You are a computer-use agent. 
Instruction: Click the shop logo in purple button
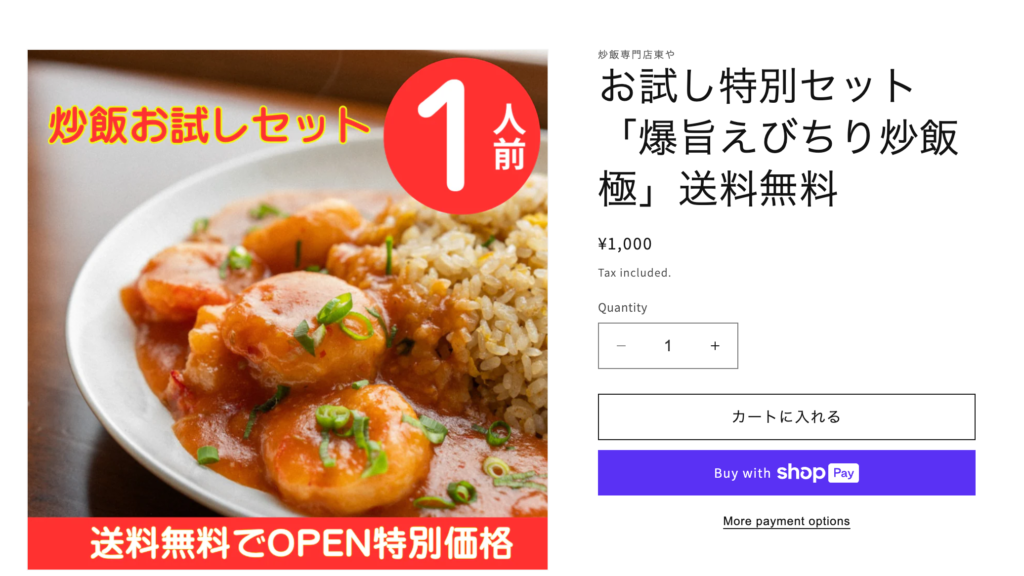point(801,472)
